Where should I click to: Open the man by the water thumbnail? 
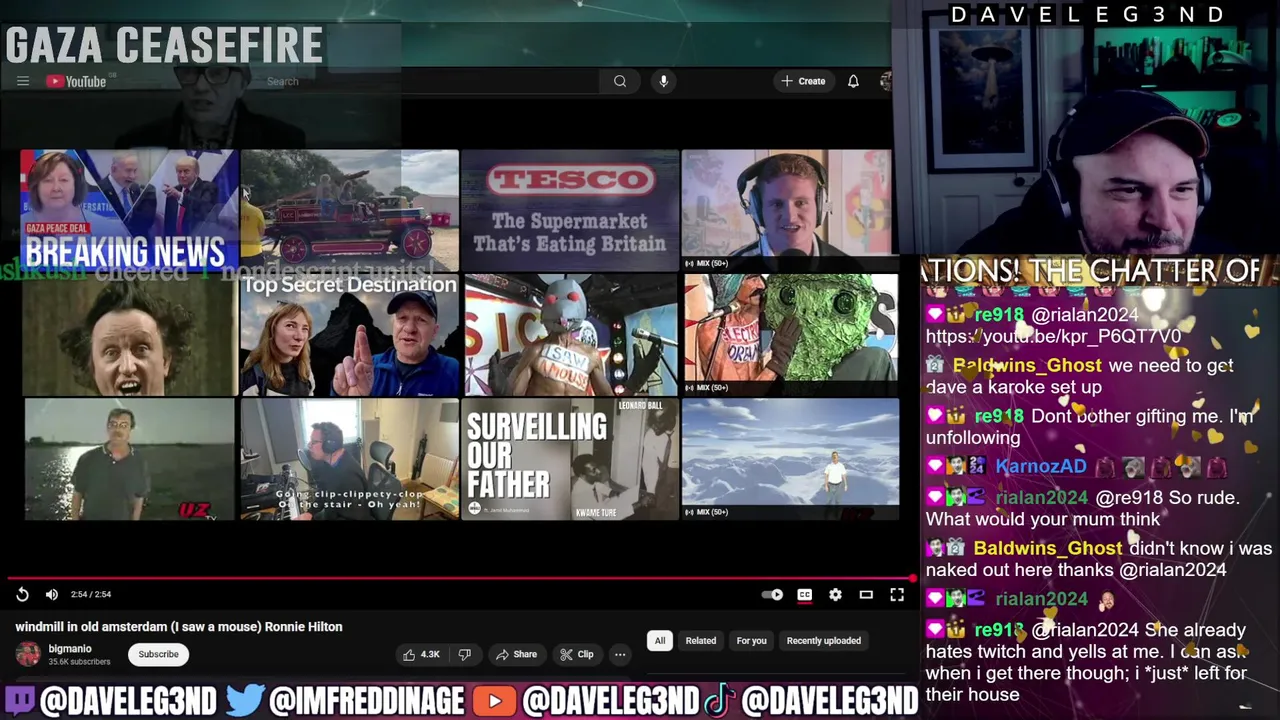pyautogui.click(x=129, y=459)
